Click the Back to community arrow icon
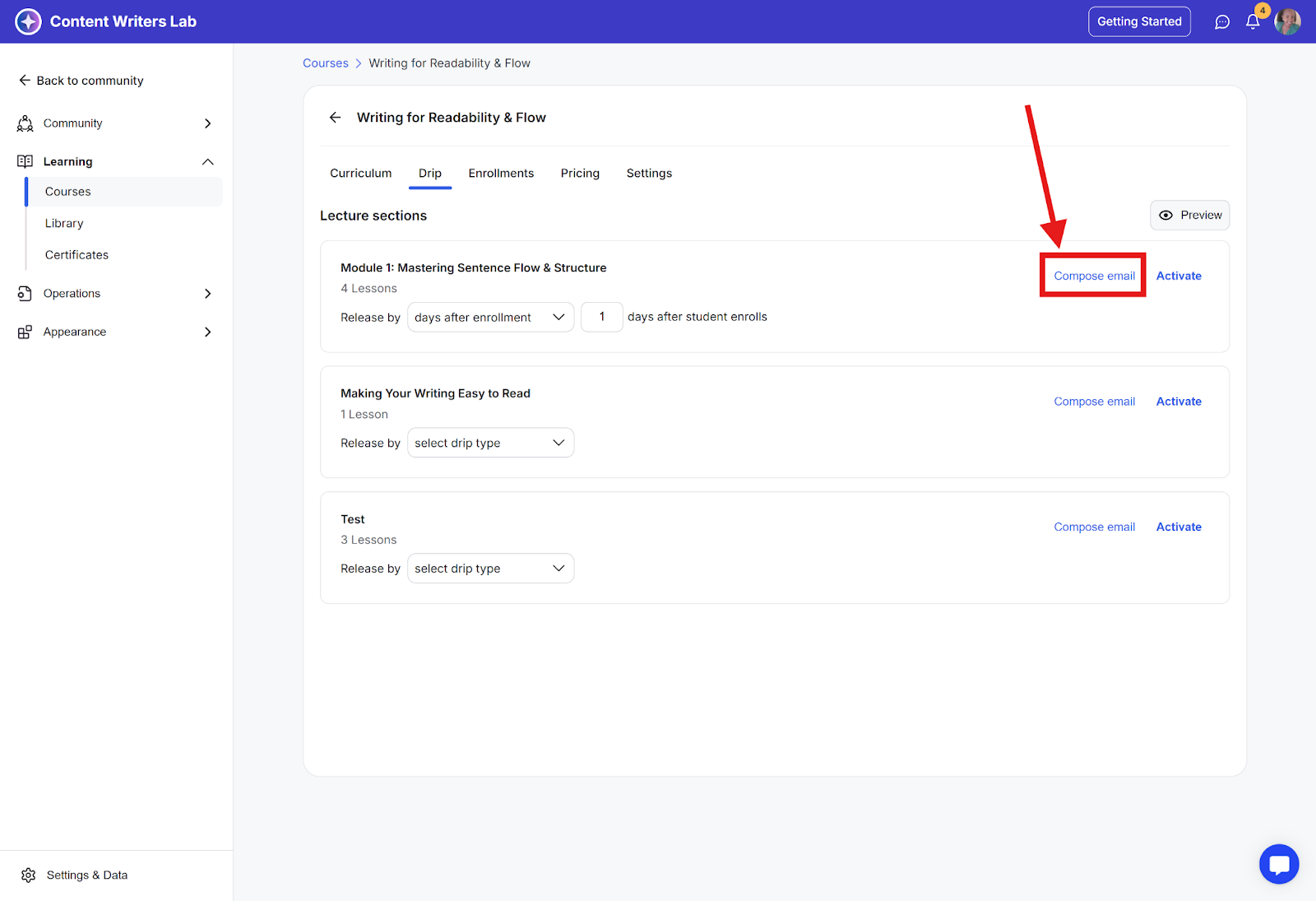1316x901 pixels. (25, 81)
